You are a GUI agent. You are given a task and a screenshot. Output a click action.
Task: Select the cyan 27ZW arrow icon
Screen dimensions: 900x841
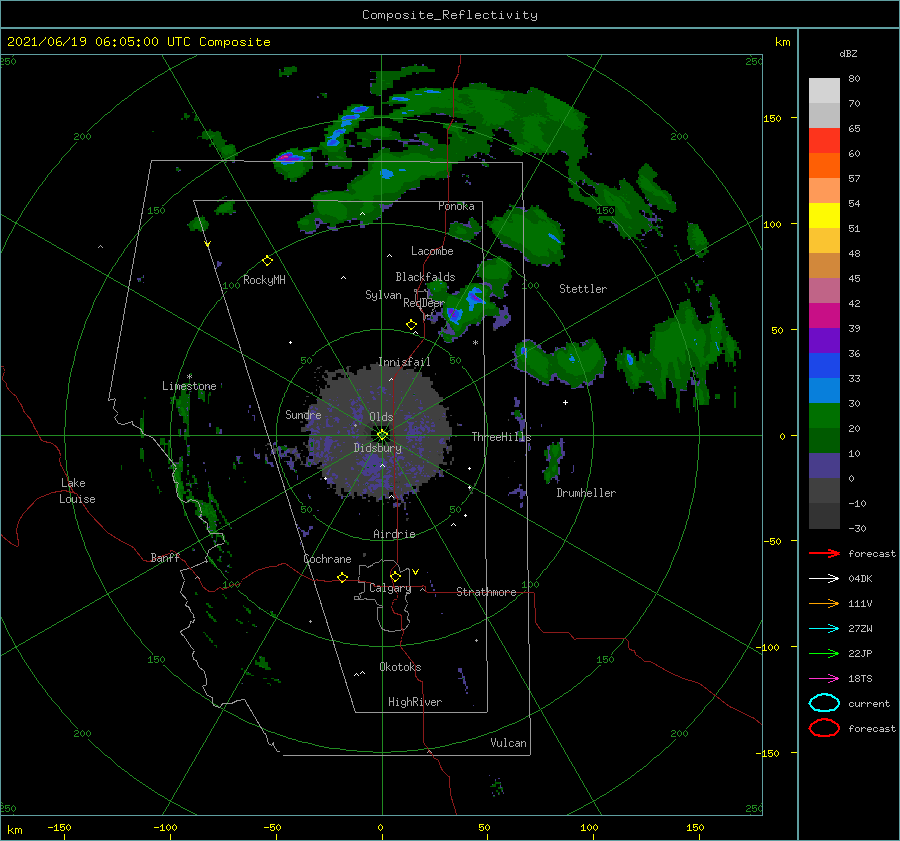pos(824,629)
